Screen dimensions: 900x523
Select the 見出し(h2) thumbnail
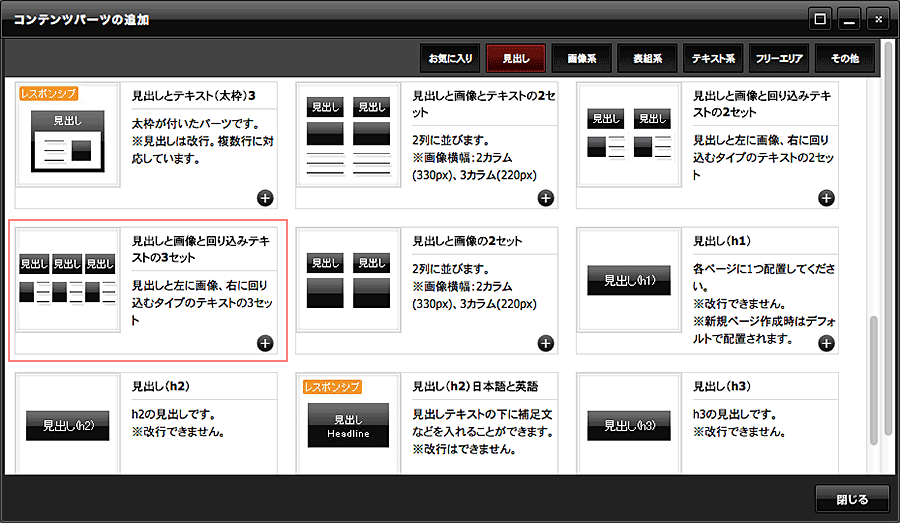[68, 424]
